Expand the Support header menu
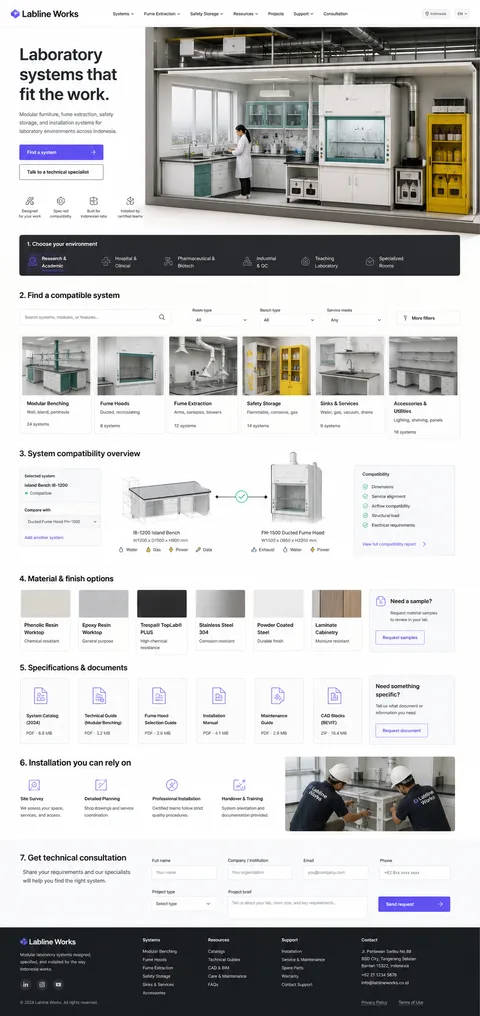Viewport: 480px width, 1016px height. [x=303, y=14]
